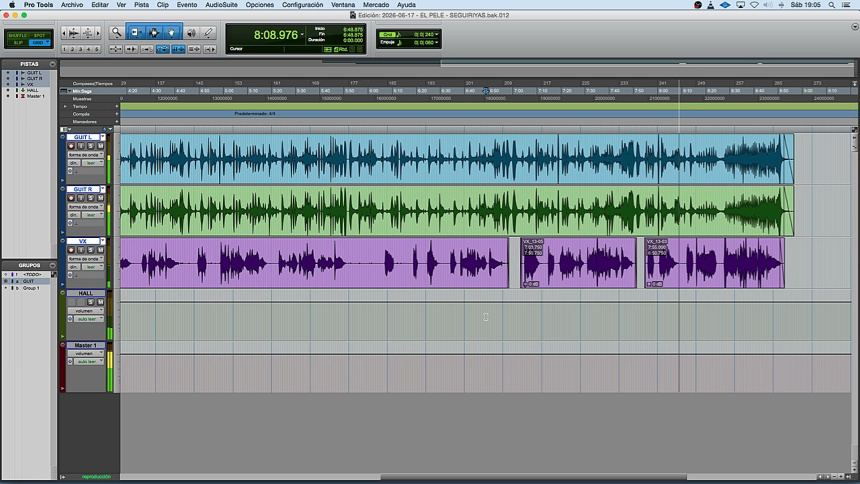
Task: Record-enable the GUIT L track
Action: 71,146
